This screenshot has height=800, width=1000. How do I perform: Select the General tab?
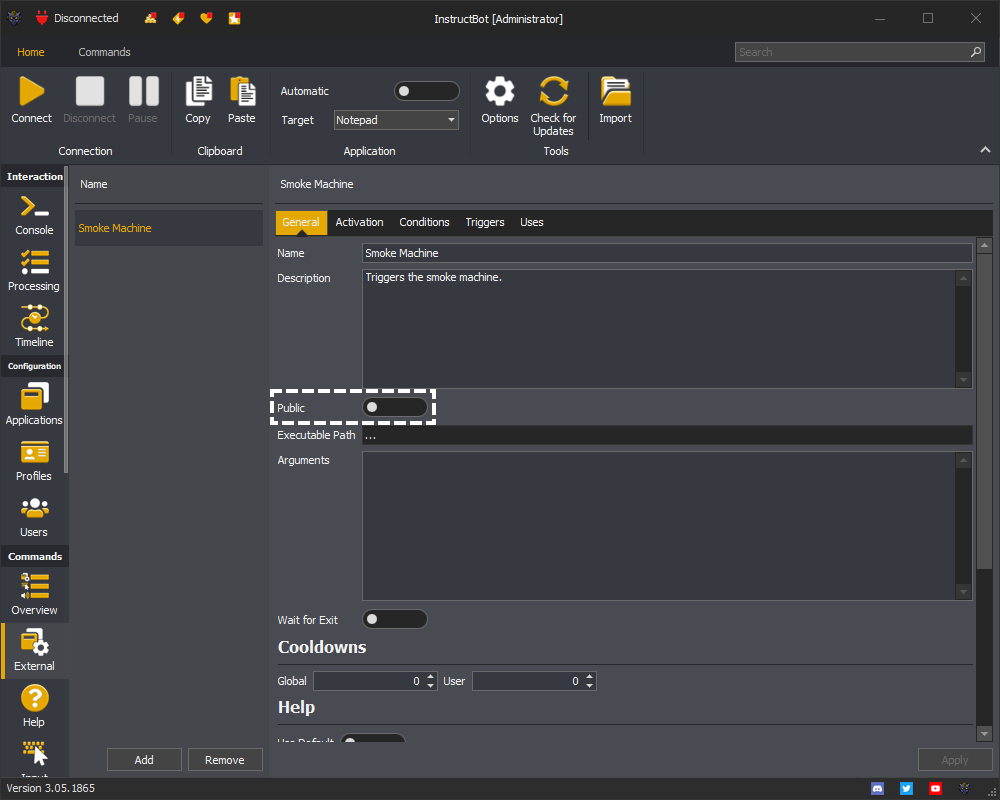pyautogui.click(x=301, y=222)
